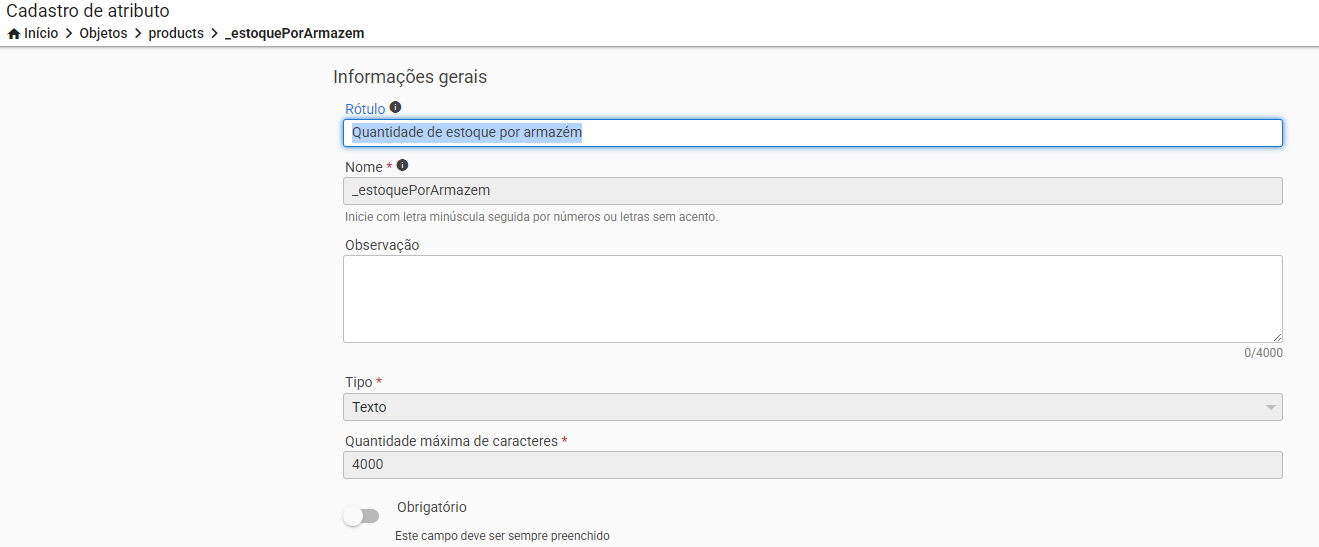
Task: Click the Obrigatório label text
Action: click(x=431, y=507)
